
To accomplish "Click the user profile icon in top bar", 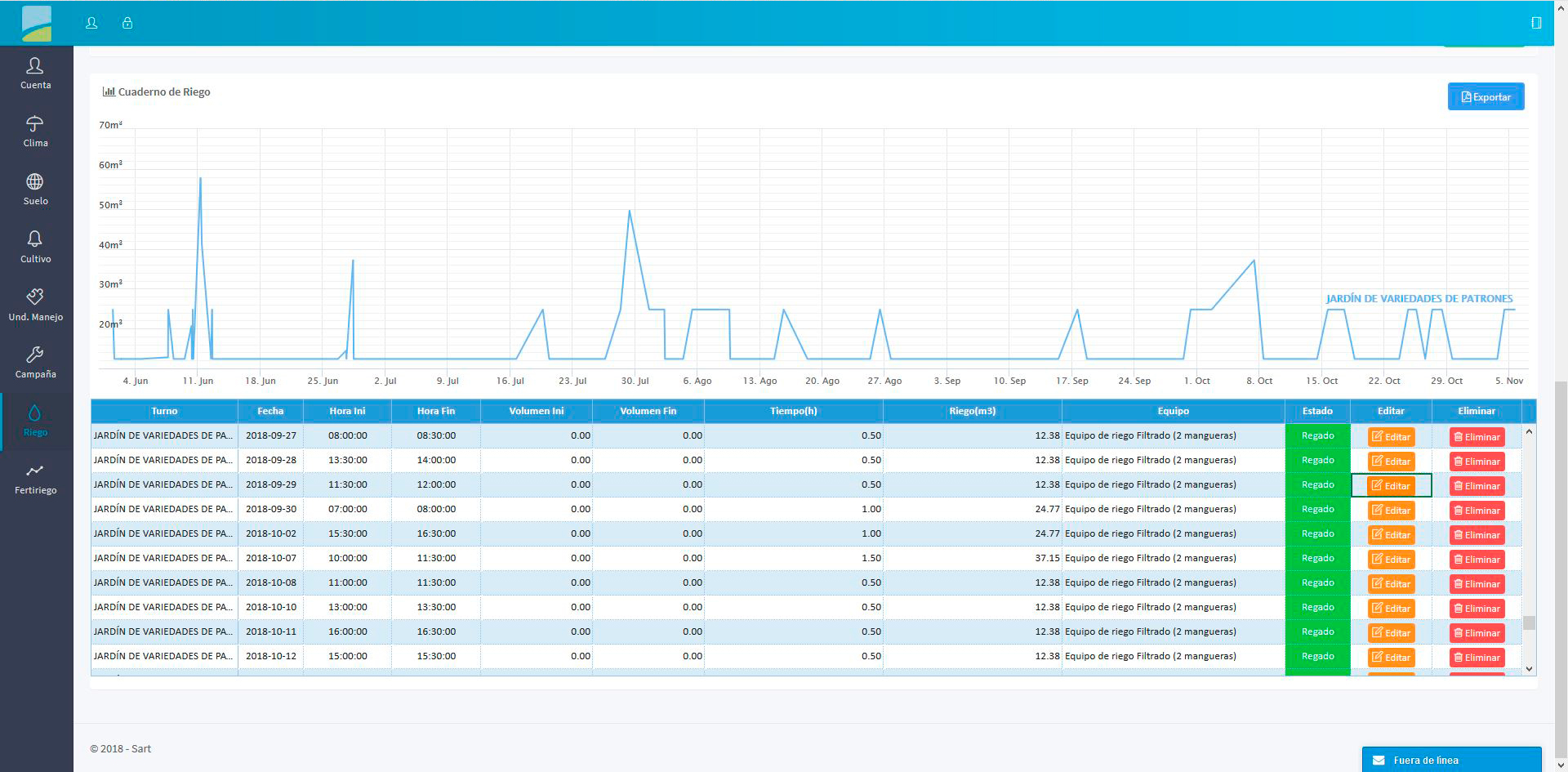I will point(91,23).
